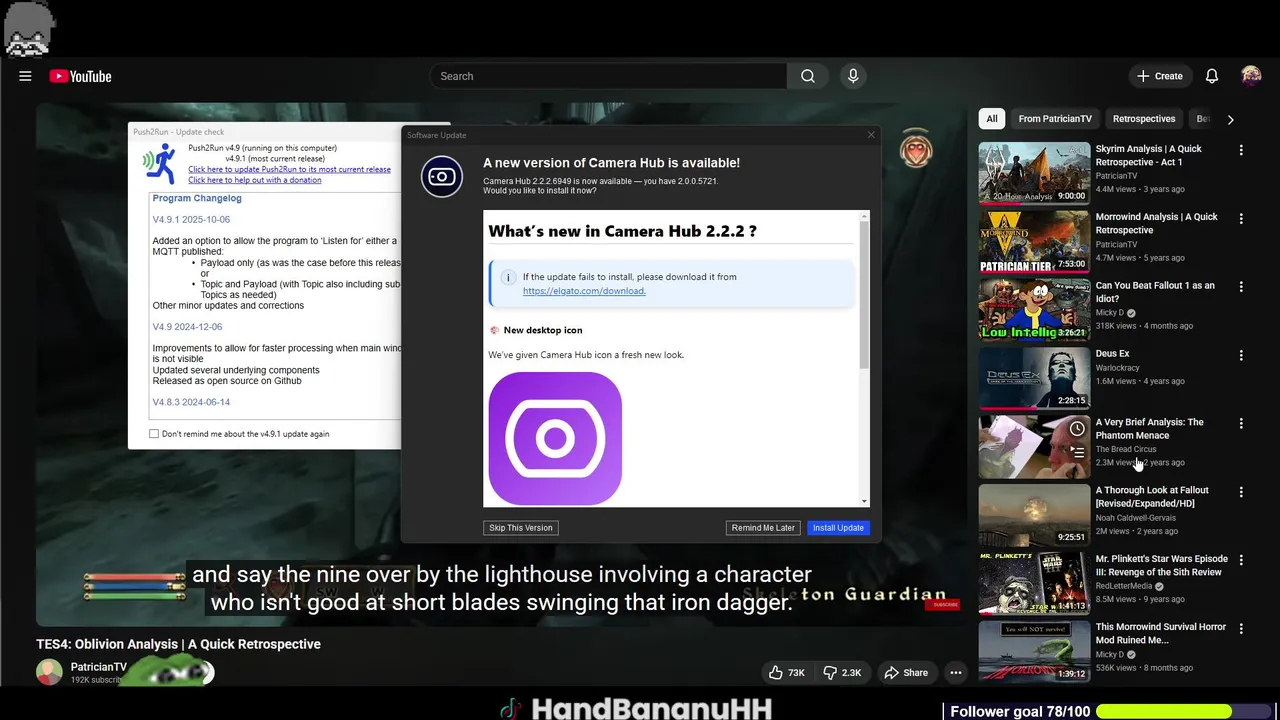This screenshot has width=1280, height=720.
Task: Click add-to-queue icon on Phantom Menace thumbnail
Action: 1077,452
